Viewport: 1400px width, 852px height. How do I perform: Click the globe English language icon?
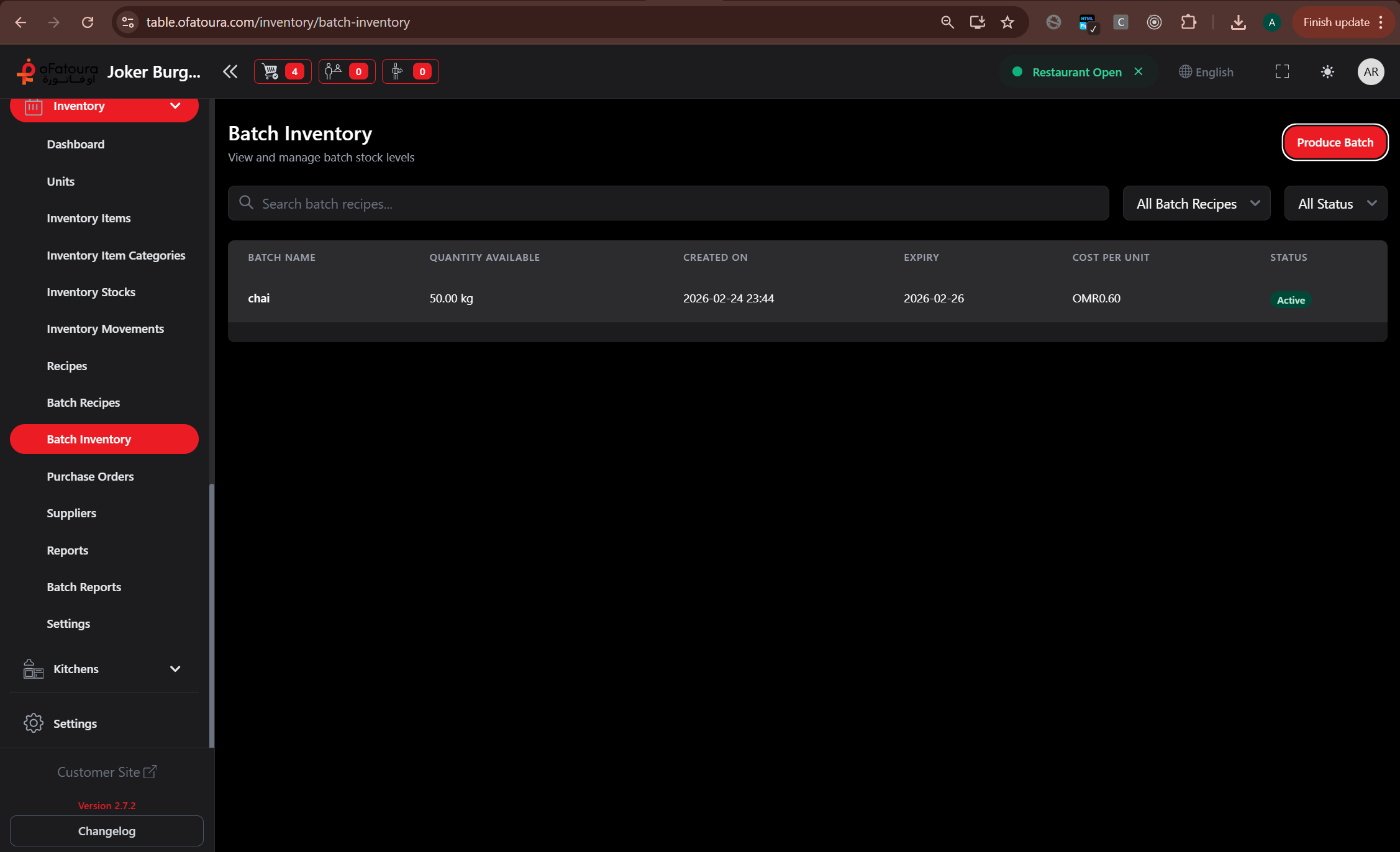[1206, 72]
